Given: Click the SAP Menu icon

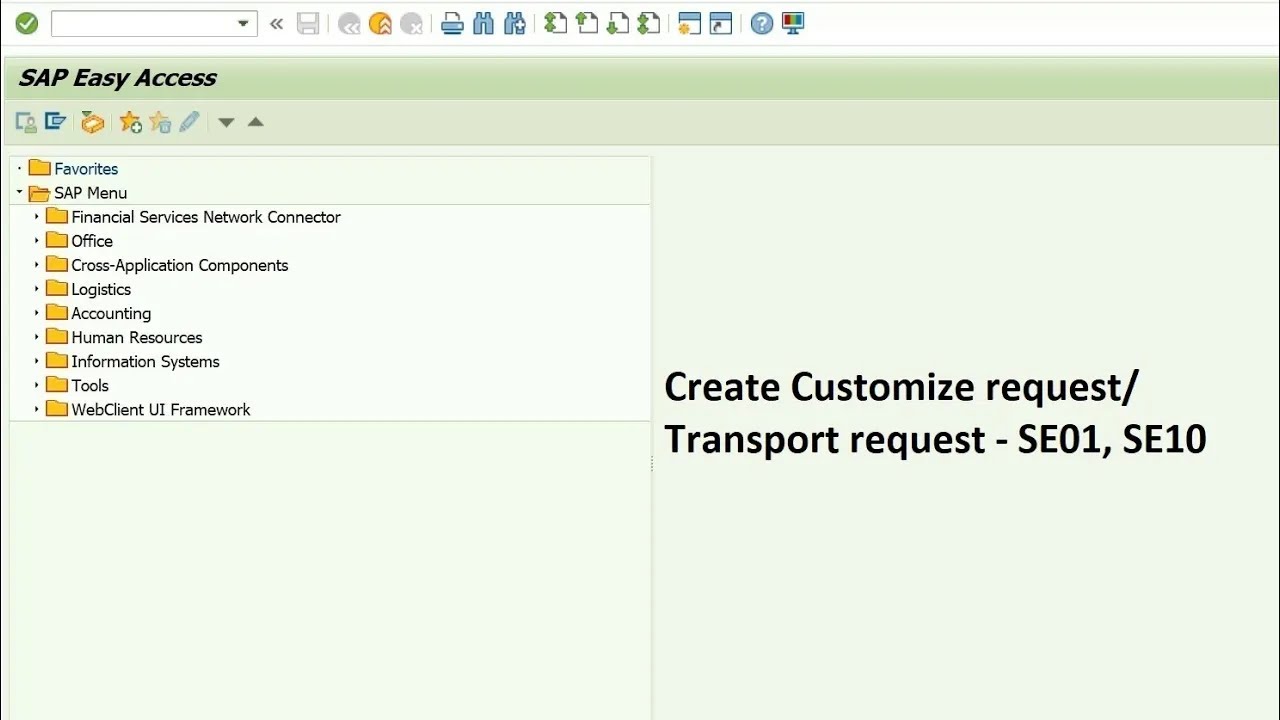Looking at the screenshot, I should coord(55,122).
